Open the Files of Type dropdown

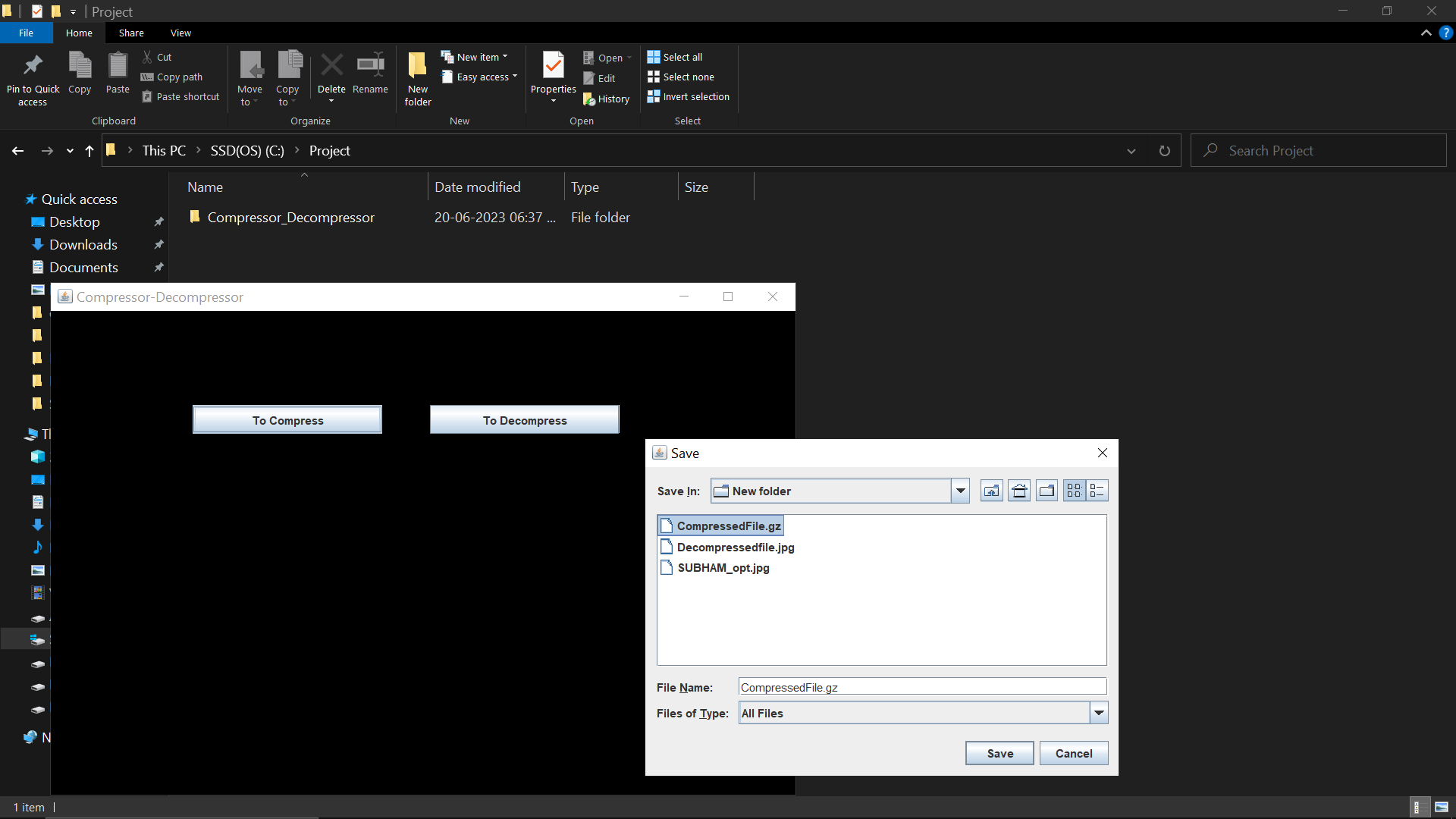(1098, 713)
